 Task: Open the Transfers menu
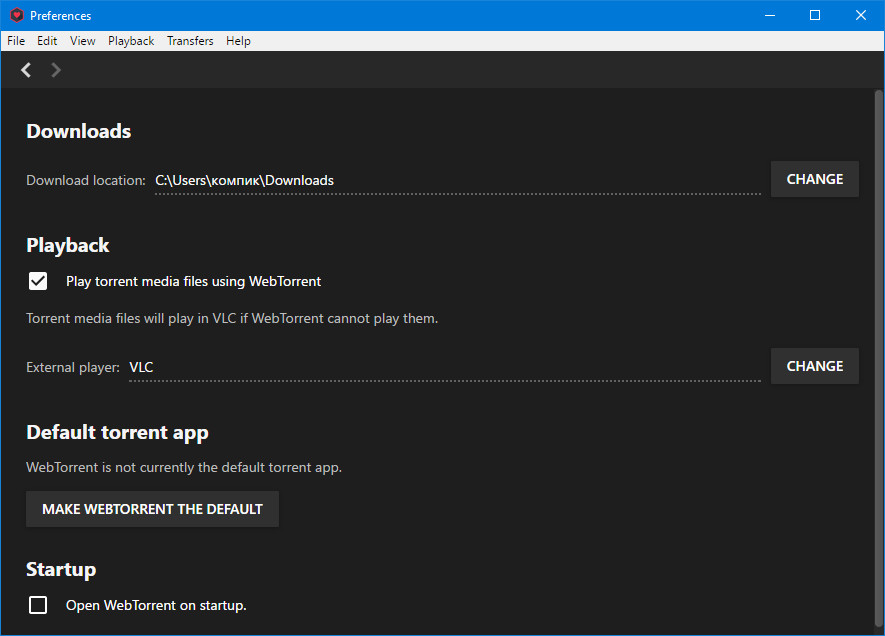point(190,41)
